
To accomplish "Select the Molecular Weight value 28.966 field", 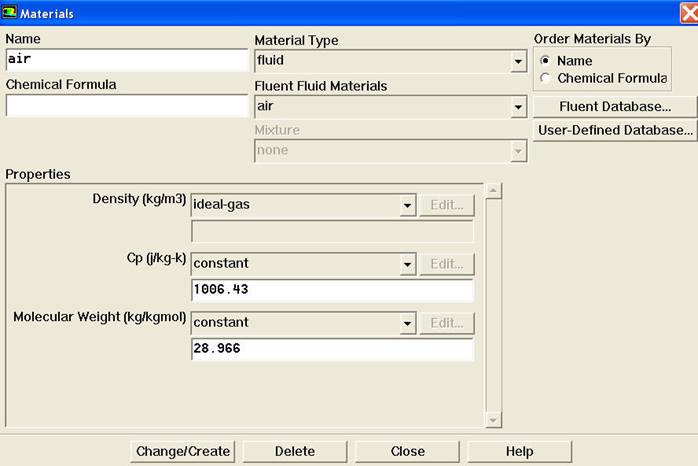I will (x=331, y=349).
